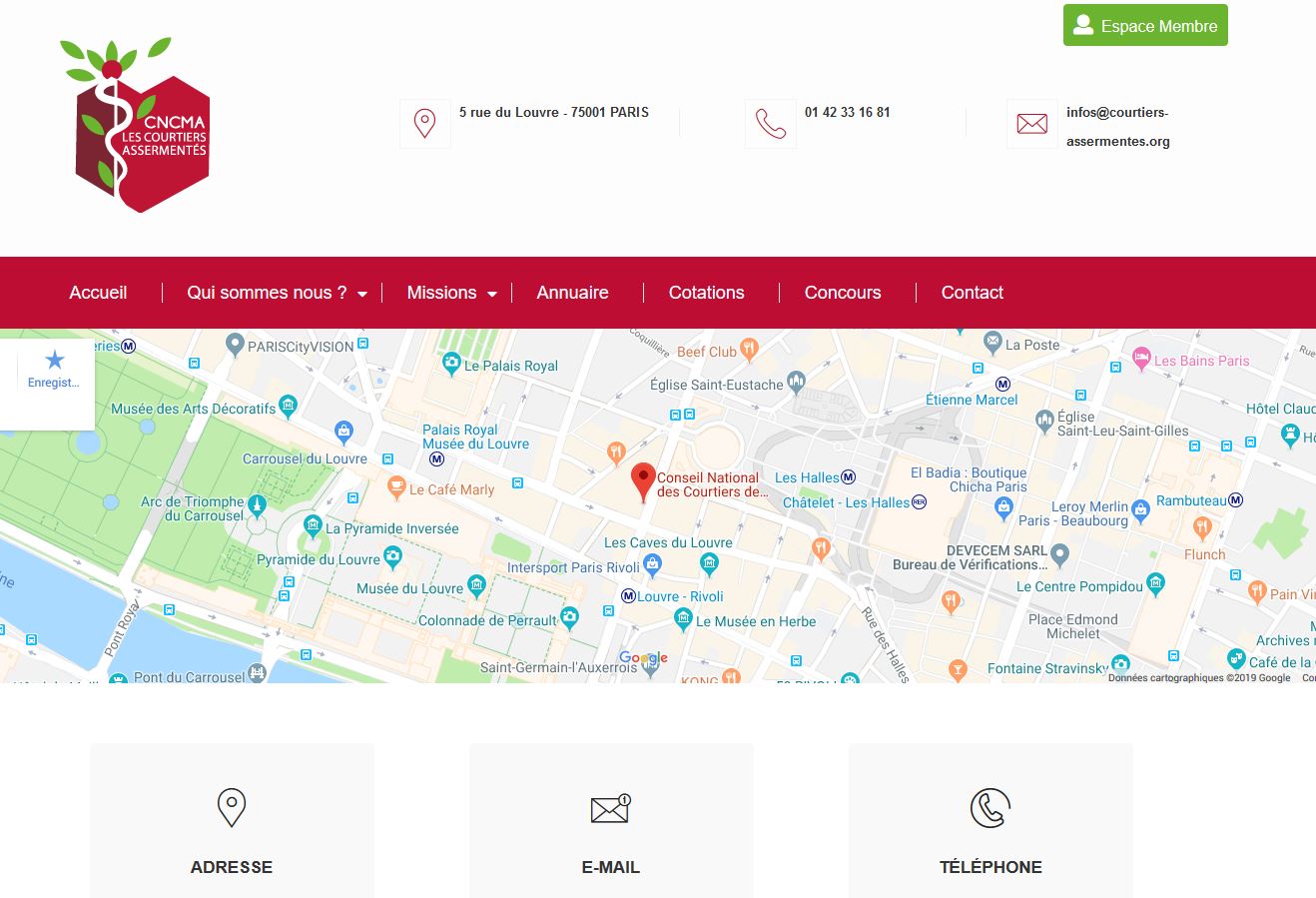Image resolution: width=1316 pixels, height=898 pixels.
Task: Open the Accueil menu item
Action: tap(98, 293)
